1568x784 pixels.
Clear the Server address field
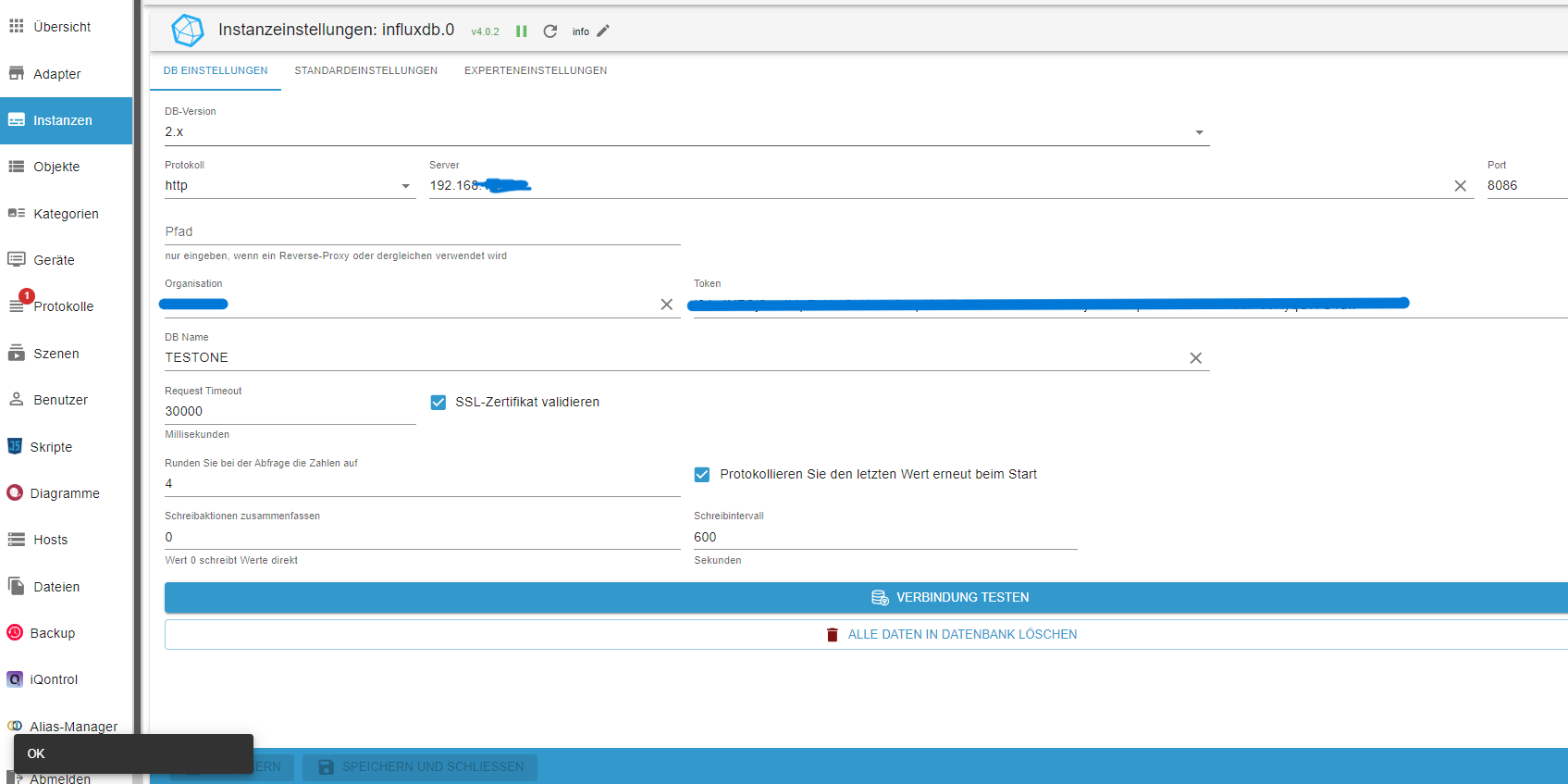click(1461, 186)
